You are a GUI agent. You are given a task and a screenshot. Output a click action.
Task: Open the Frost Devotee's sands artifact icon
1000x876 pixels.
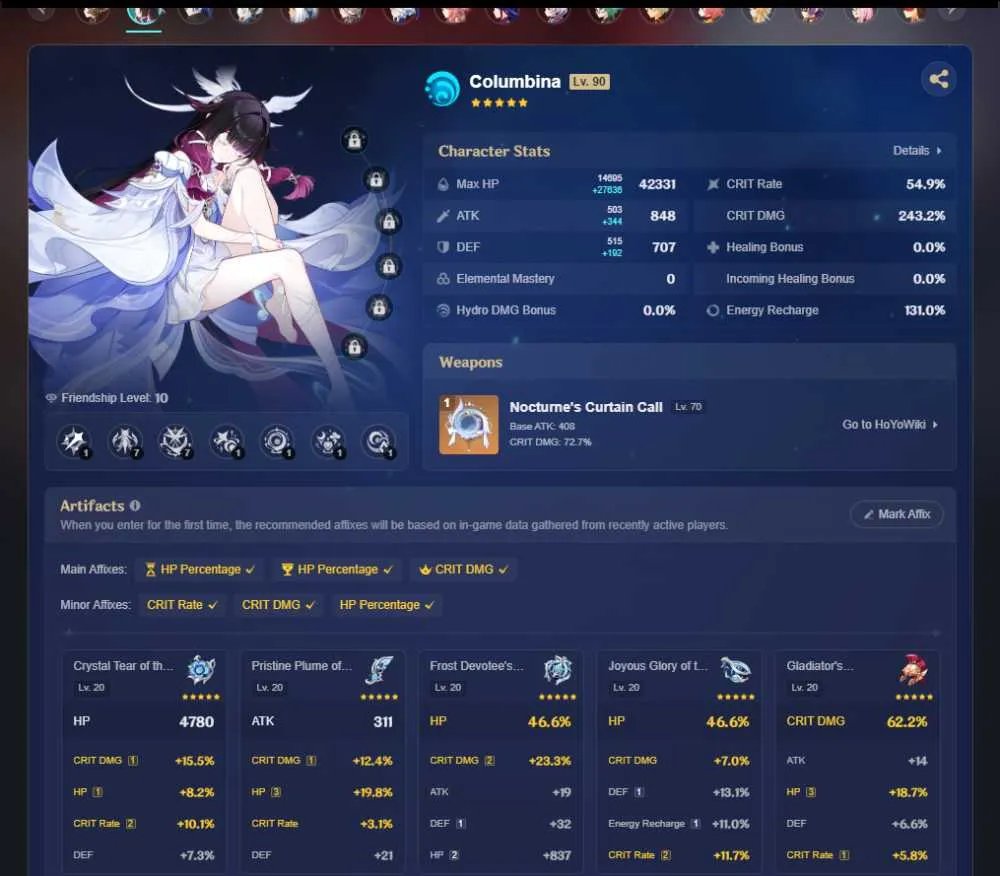click(x=557, y=670)
